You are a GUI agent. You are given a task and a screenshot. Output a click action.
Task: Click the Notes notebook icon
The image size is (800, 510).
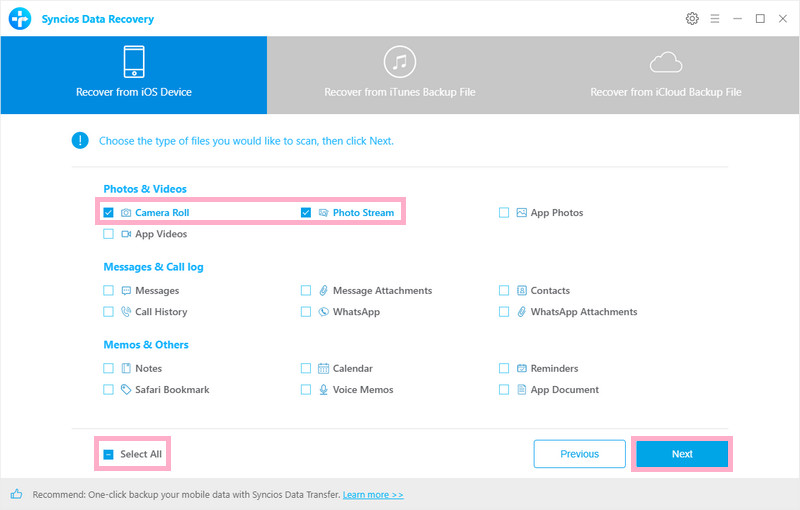(126, 368)
